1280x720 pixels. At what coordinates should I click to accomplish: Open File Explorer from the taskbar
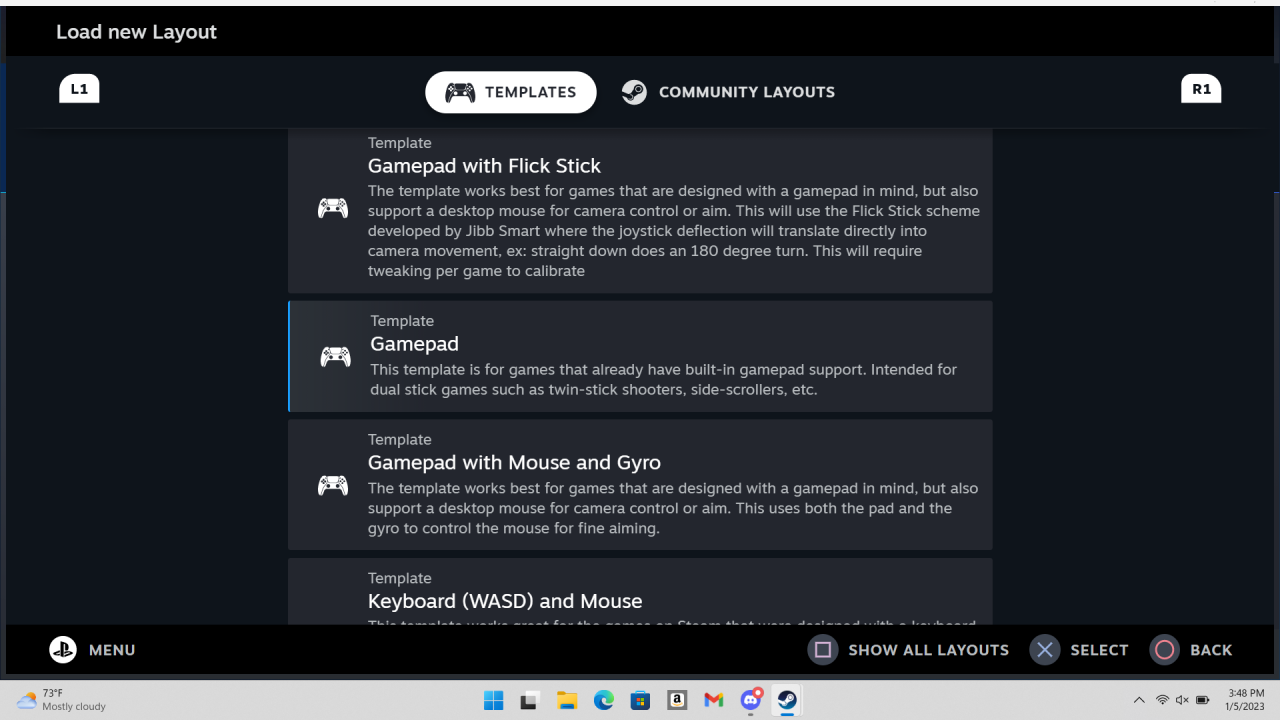[567, 700]
